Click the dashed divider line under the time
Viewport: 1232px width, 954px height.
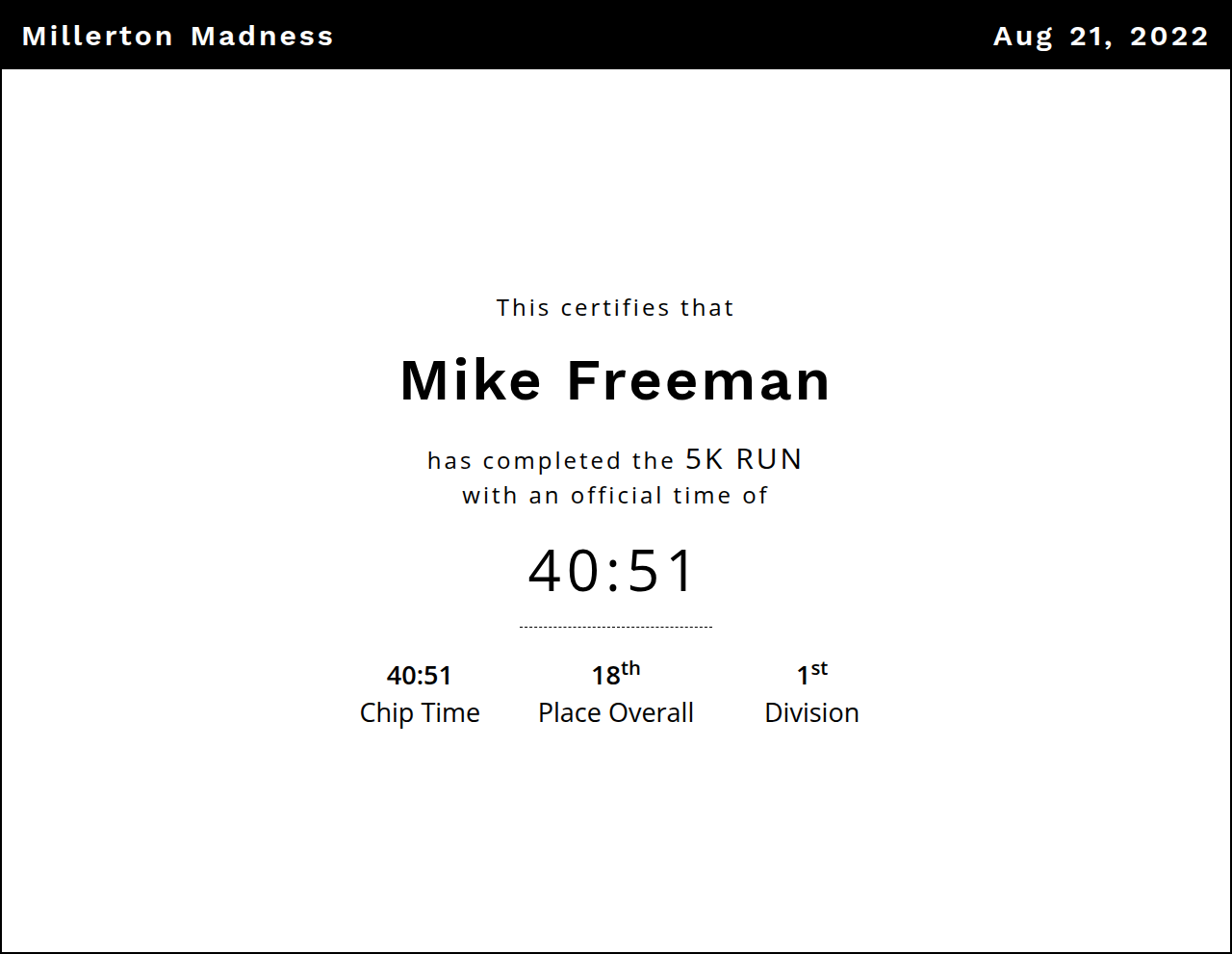(x=616, y=627)
